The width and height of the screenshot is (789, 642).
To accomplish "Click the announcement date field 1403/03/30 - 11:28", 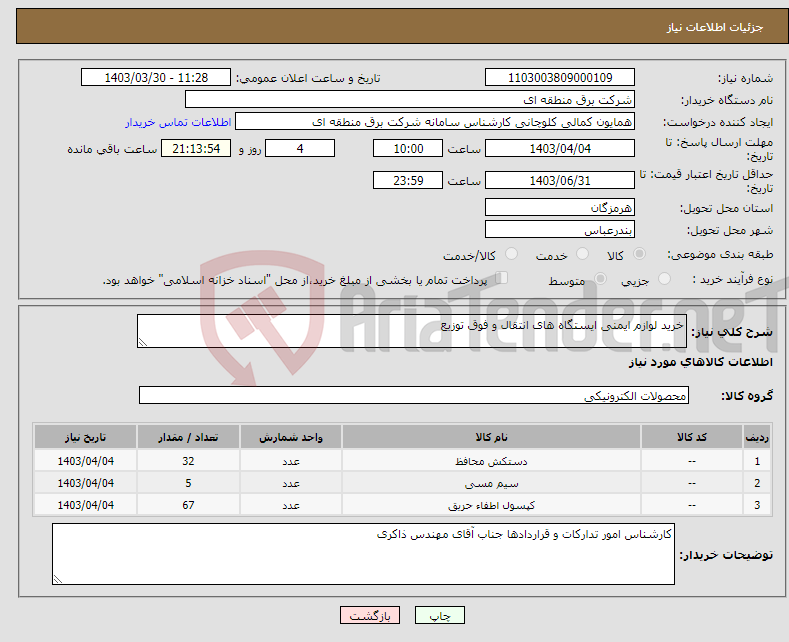I will coord(156,77).
